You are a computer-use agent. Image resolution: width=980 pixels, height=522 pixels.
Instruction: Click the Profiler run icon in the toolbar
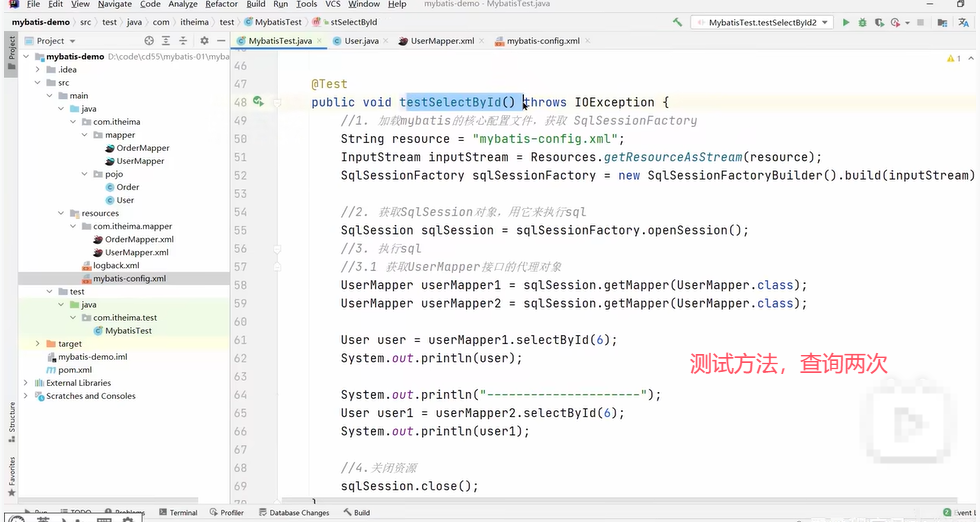click(895, 23)
